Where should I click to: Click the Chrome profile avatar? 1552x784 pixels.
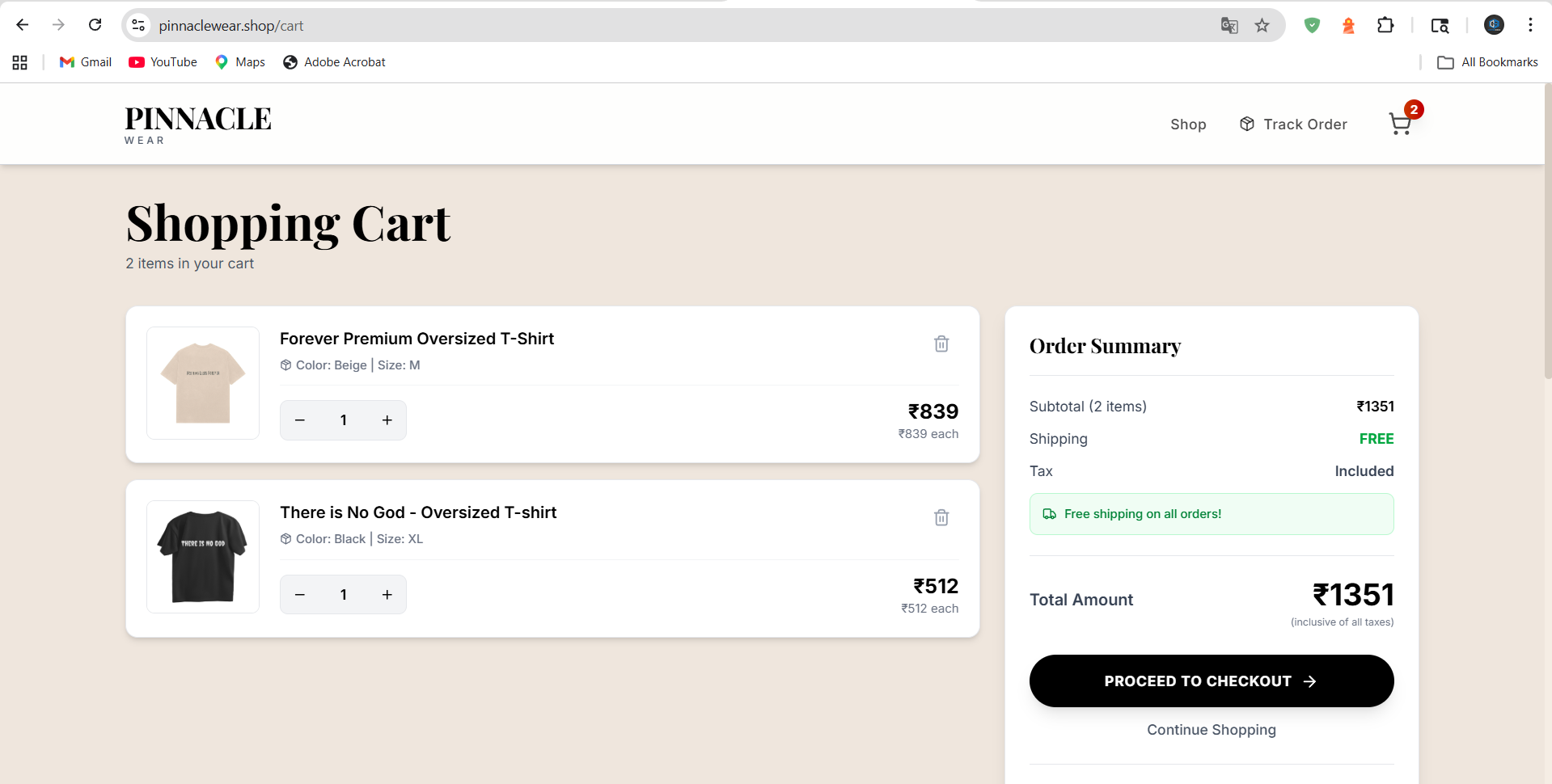point(1493,24)
